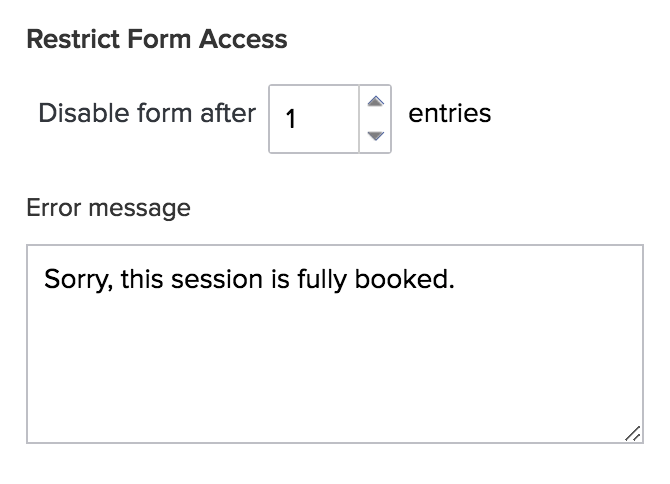Click the "Error message" field label
Image resolution: width=670 pixels, height=484 pixels.
point(108,208)
